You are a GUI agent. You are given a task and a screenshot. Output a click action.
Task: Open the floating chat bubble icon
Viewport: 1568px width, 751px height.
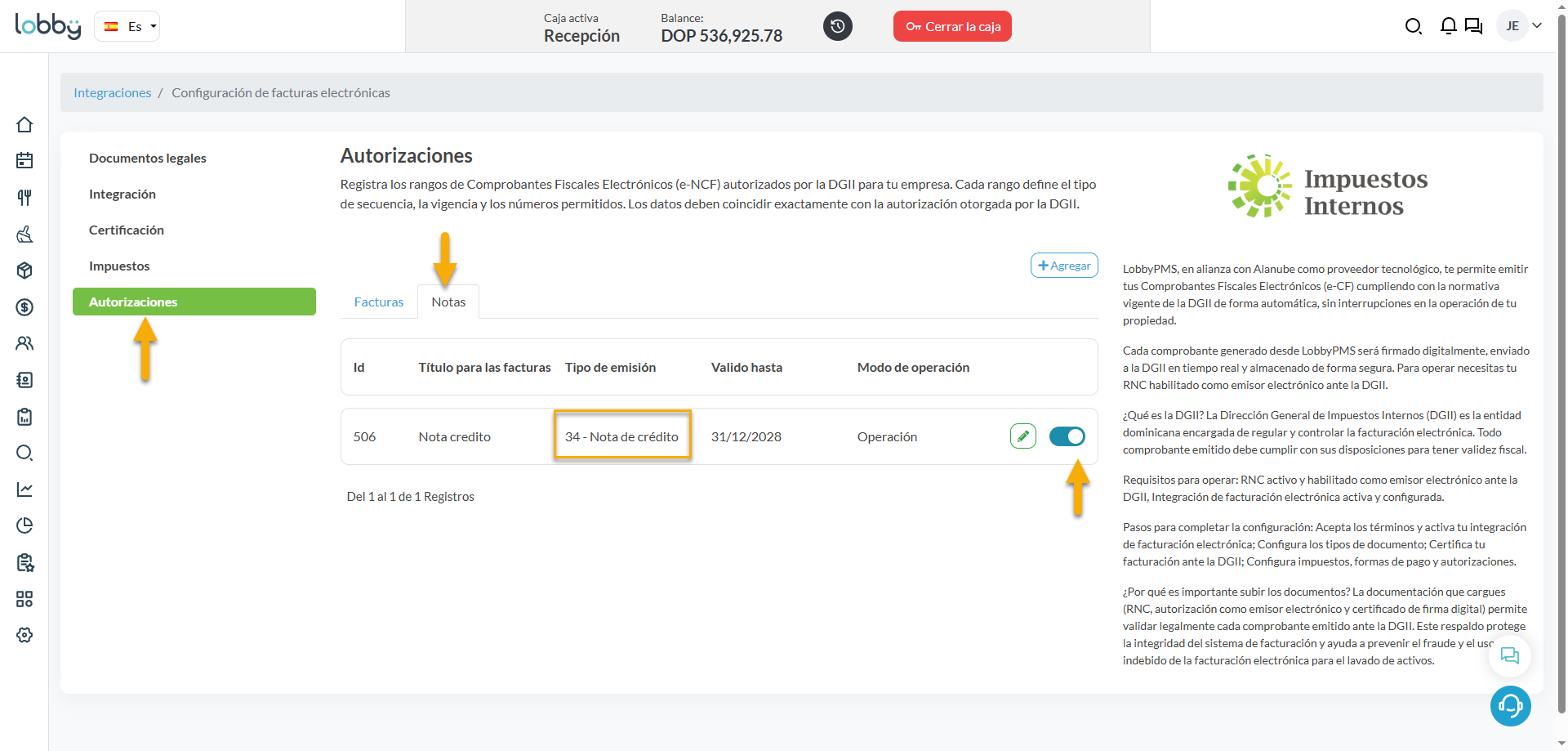pyautogui.click(x=1509, y=656)
